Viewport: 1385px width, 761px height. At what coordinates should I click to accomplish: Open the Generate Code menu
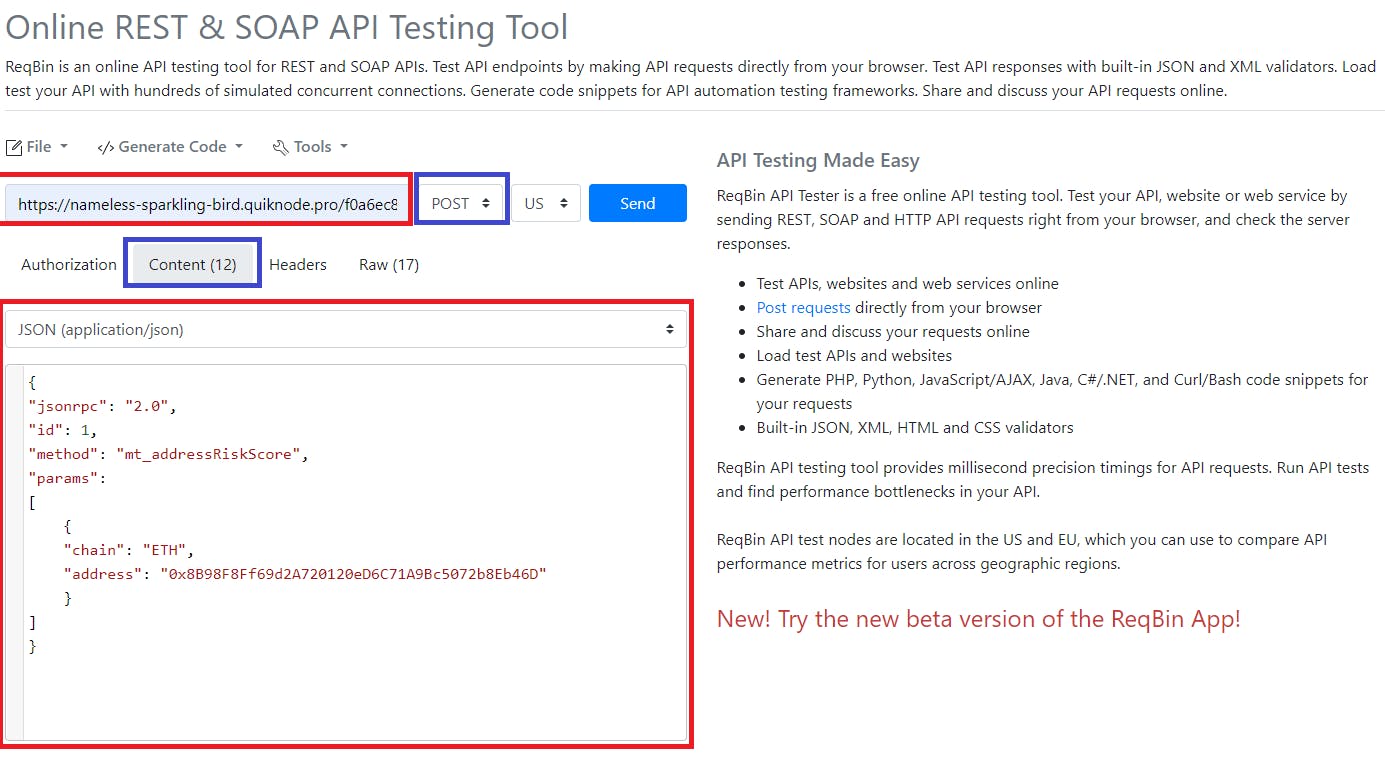[170, 147]
